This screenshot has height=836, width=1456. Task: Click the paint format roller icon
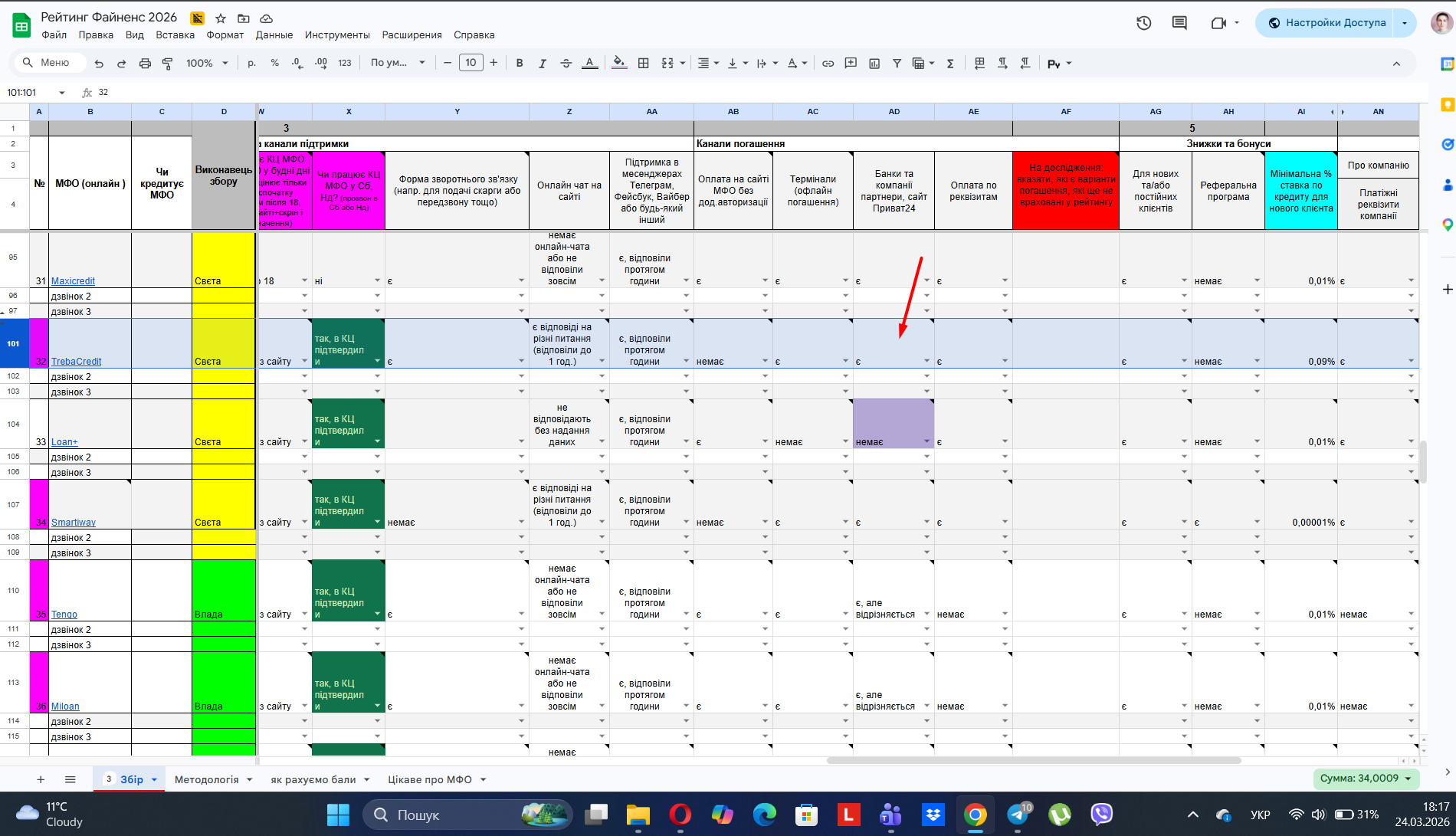click(167, 64)
